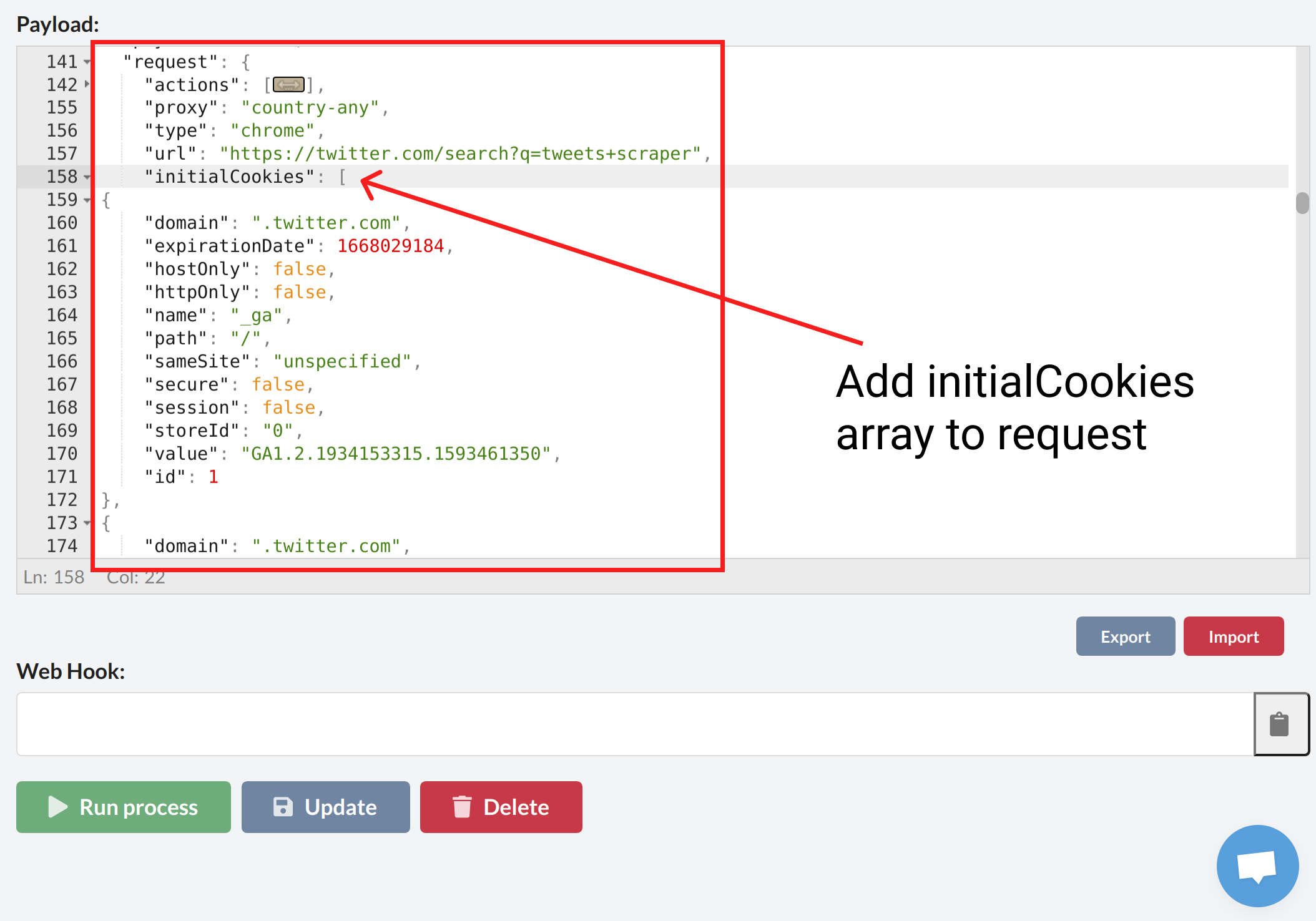
Task: Click the Run process button
Action: [x=124, y=807]
